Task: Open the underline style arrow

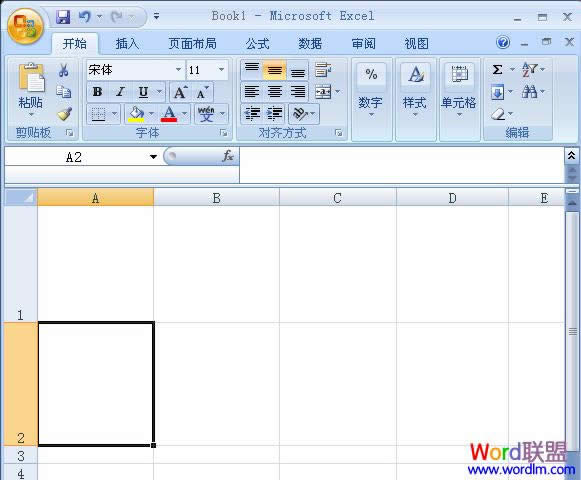Action: tap(159, 92)
